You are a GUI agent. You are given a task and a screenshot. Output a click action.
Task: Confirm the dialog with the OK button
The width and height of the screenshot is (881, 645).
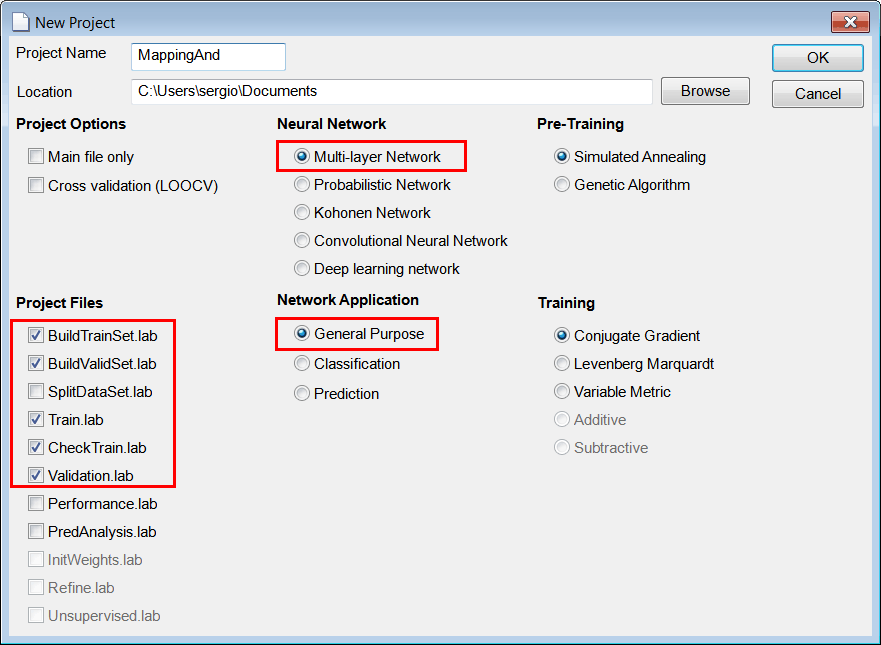(818, 58)
